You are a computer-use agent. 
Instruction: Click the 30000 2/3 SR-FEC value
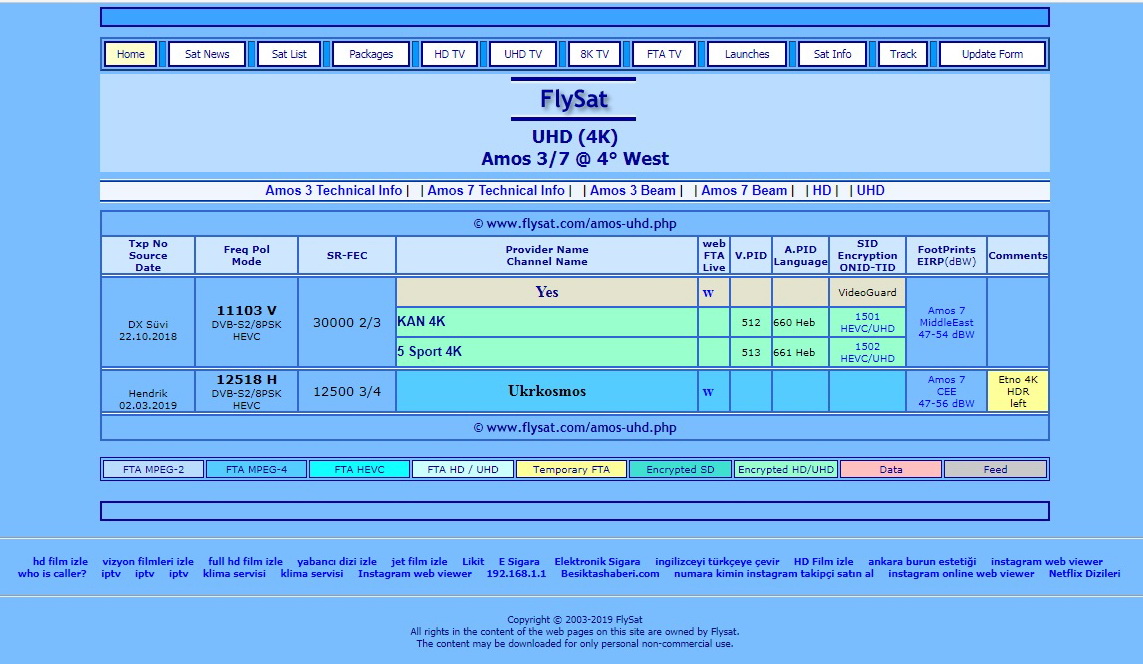tap(347, 322)
